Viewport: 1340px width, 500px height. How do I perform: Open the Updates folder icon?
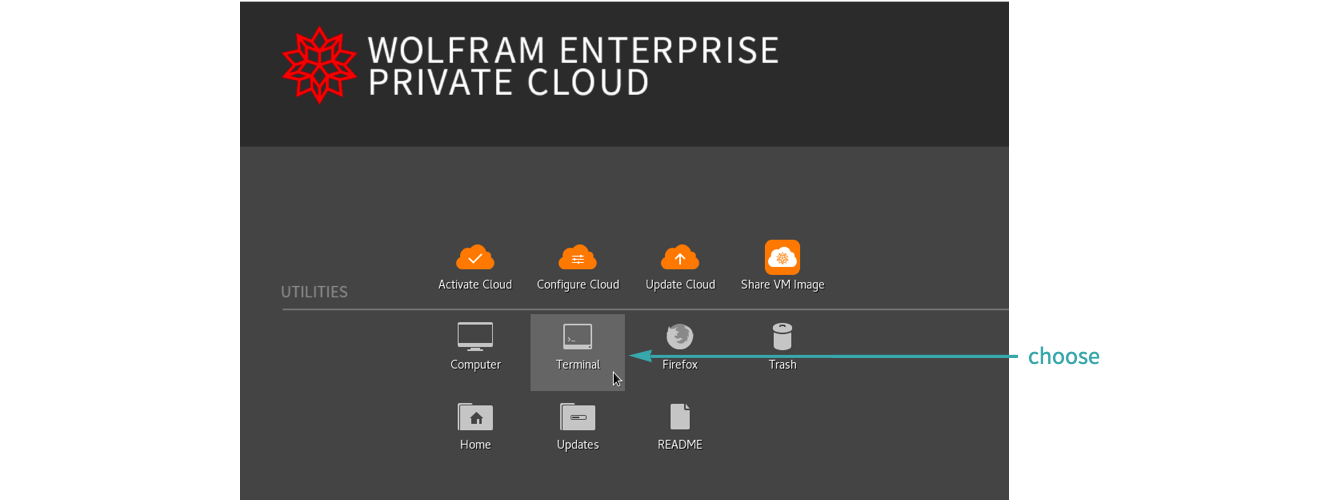[578, 416]
